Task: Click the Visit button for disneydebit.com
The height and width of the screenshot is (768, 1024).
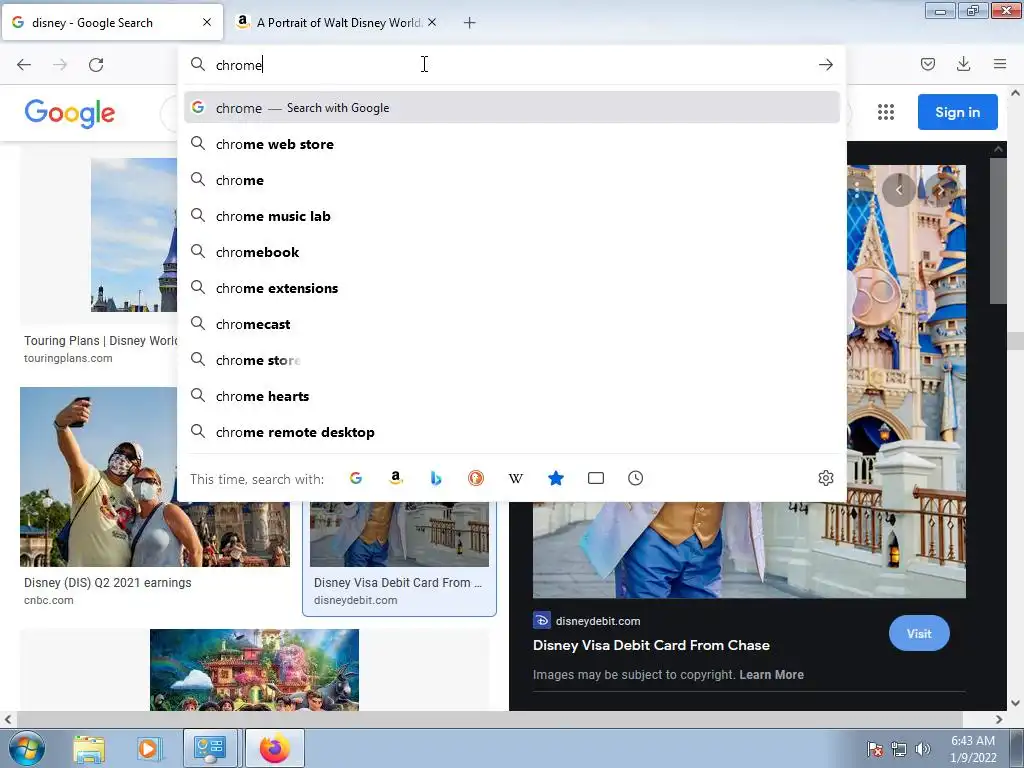Action: (x=919, y=633)
